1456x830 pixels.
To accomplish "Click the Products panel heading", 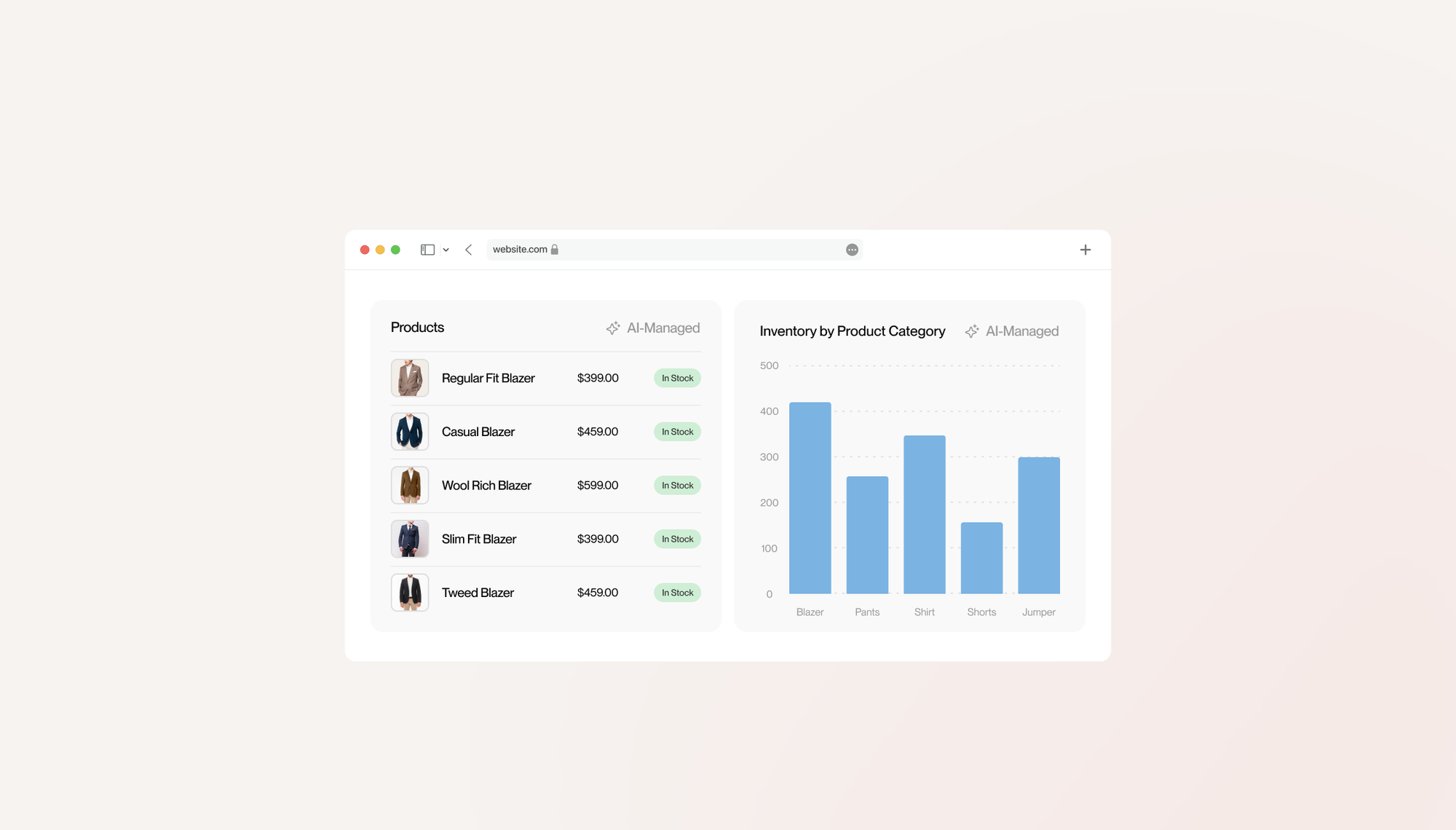I will pyautogui.click(x=417, y=328).
